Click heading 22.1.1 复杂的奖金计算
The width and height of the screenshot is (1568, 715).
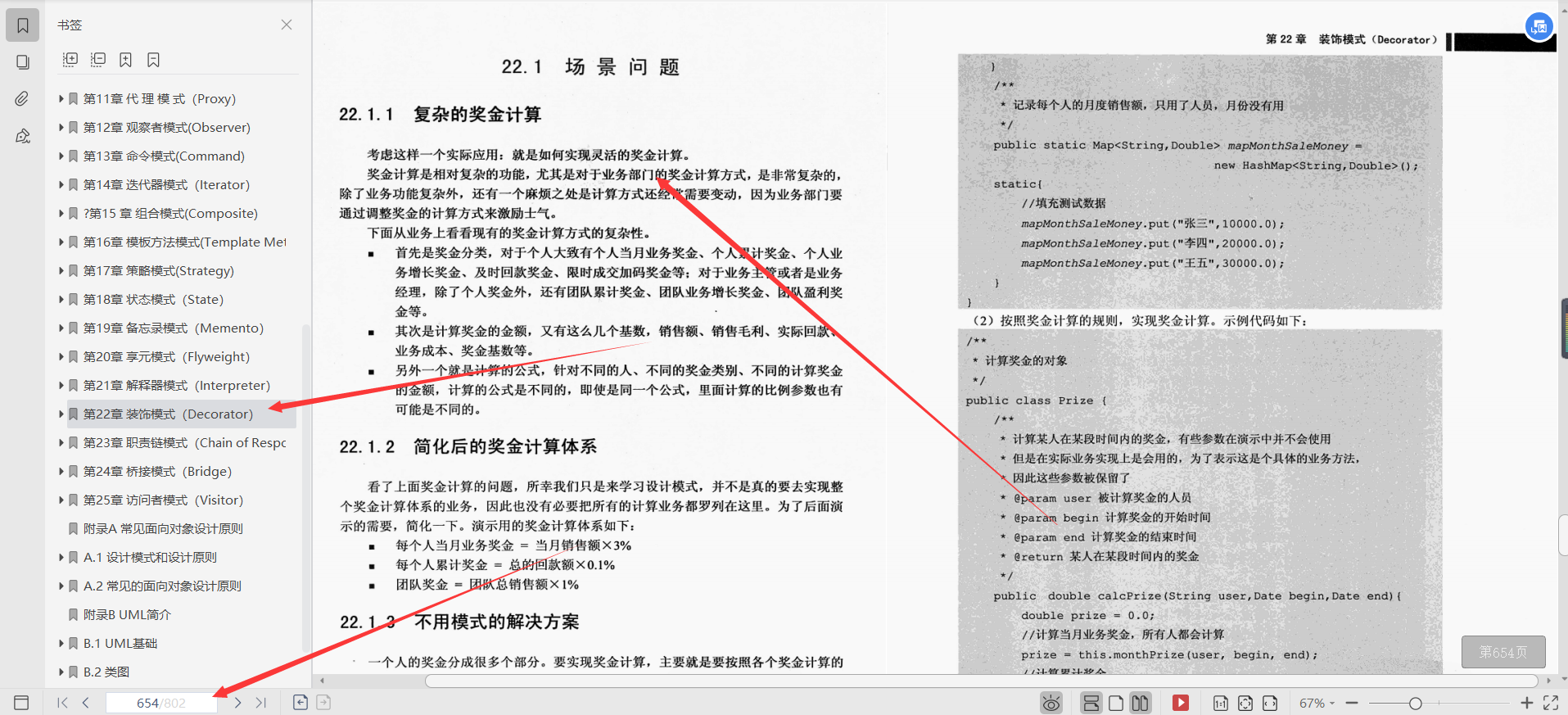[x=441, y=115]
